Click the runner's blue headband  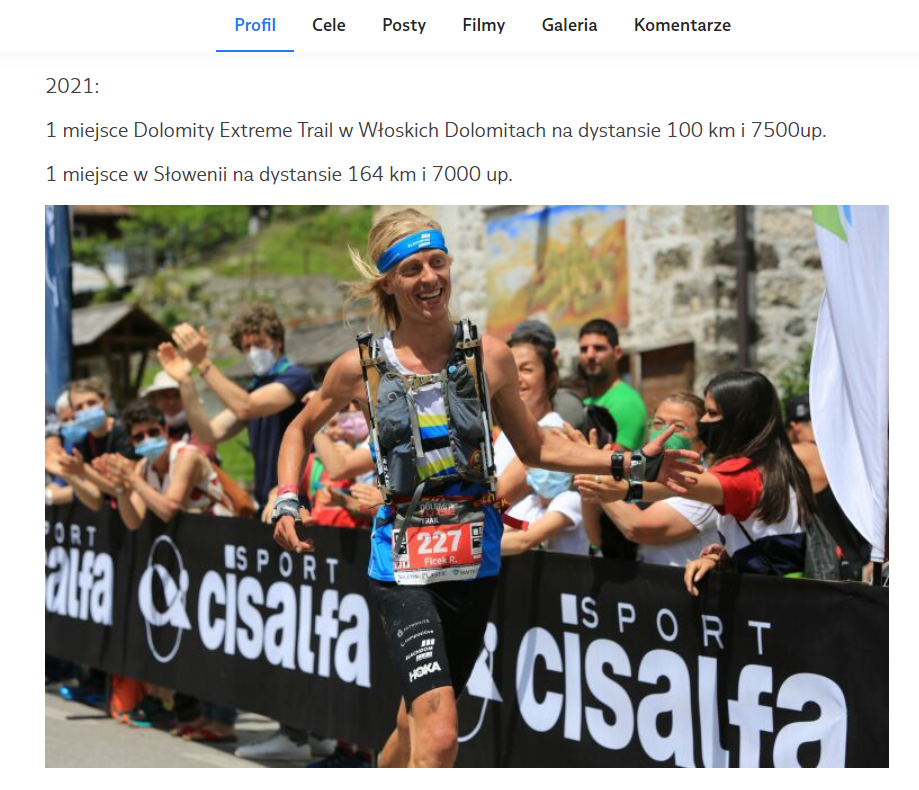point(412,250)
